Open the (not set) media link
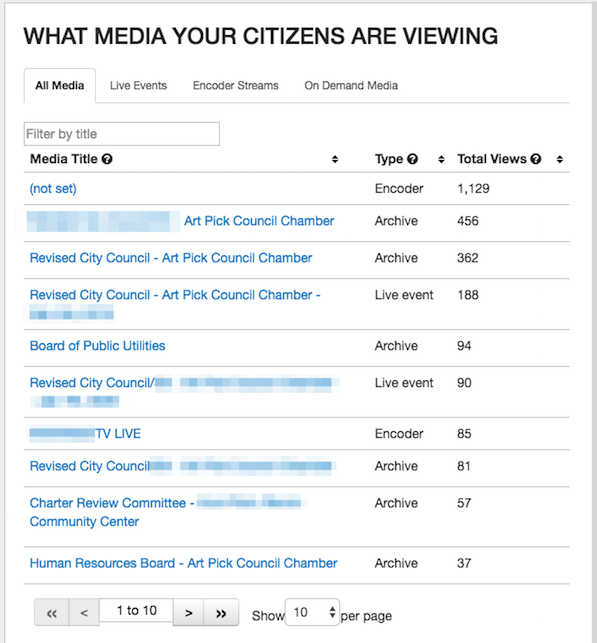 (x=53, y=188)
